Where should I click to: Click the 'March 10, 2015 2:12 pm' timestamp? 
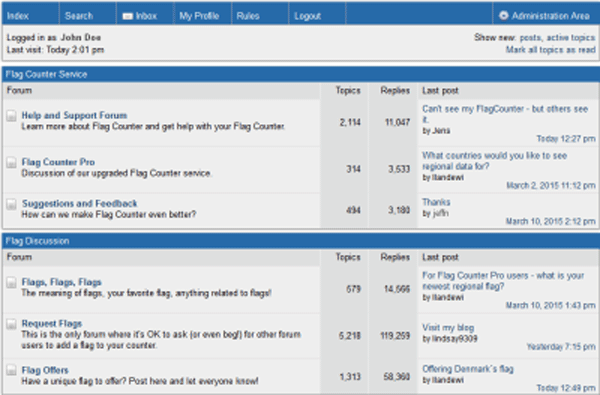tap(551, 222)
